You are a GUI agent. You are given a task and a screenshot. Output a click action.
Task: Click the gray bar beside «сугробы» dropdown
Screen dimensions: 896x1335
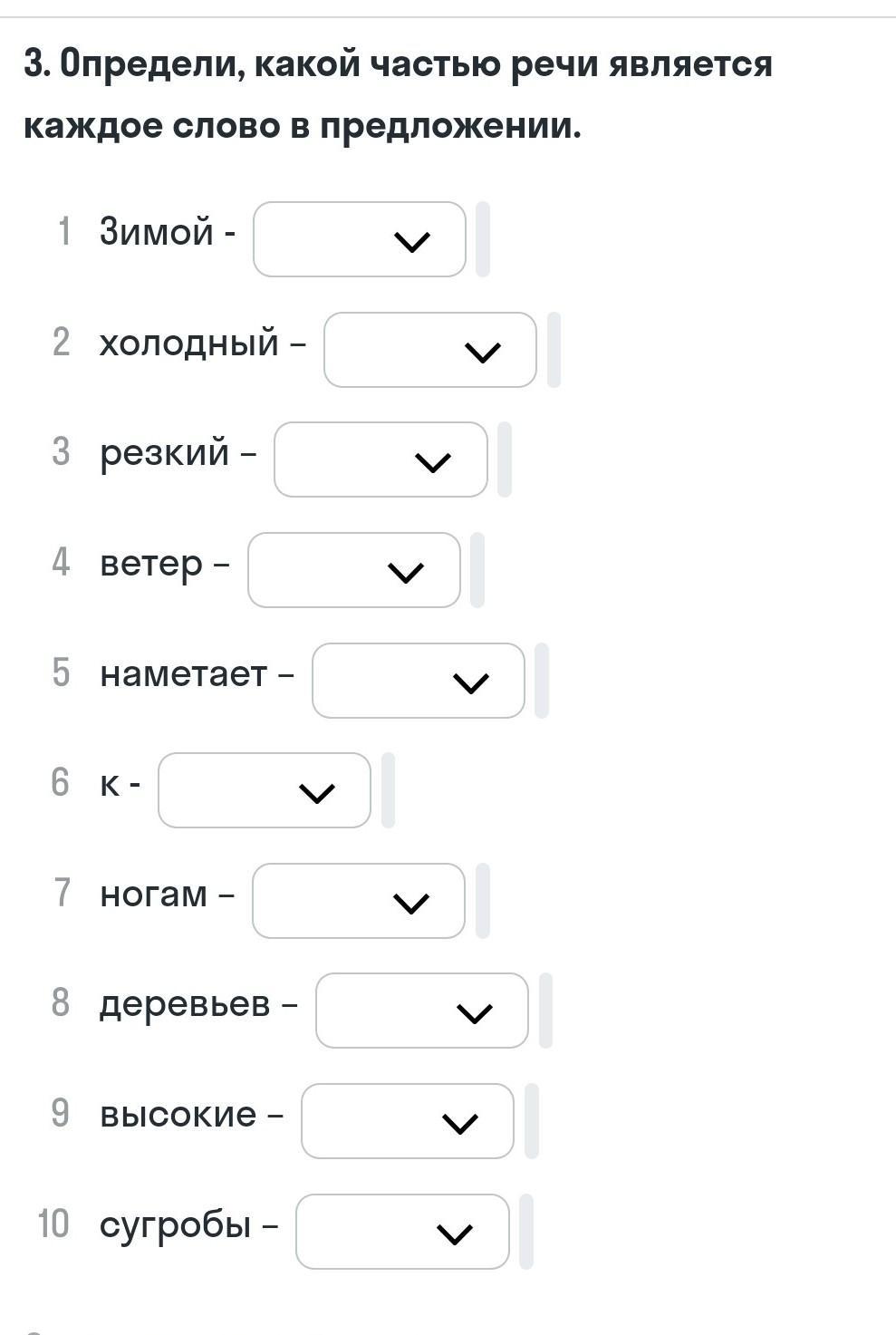(526, 1232)
